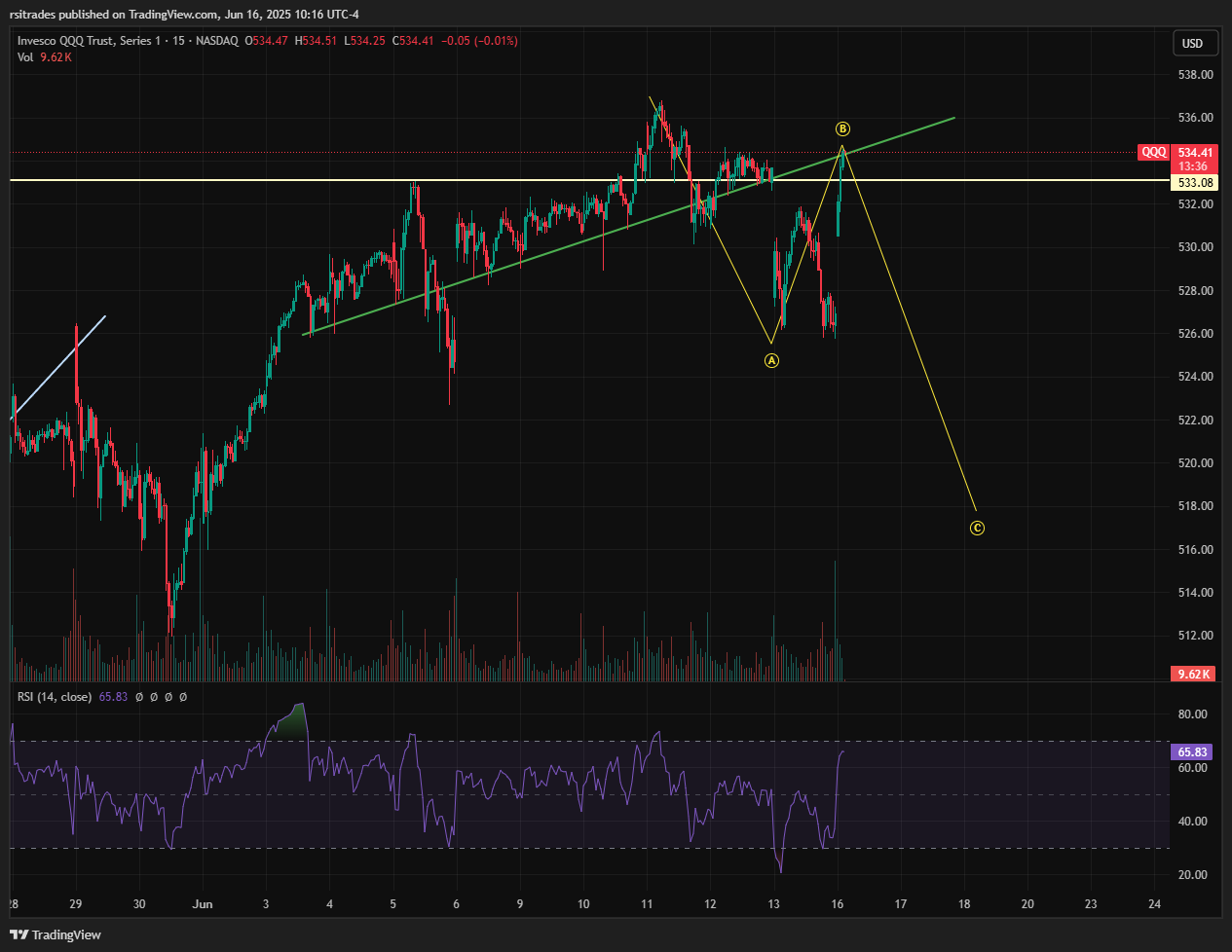Click the C534.41 close value in legend

click(x=413, y=41)
